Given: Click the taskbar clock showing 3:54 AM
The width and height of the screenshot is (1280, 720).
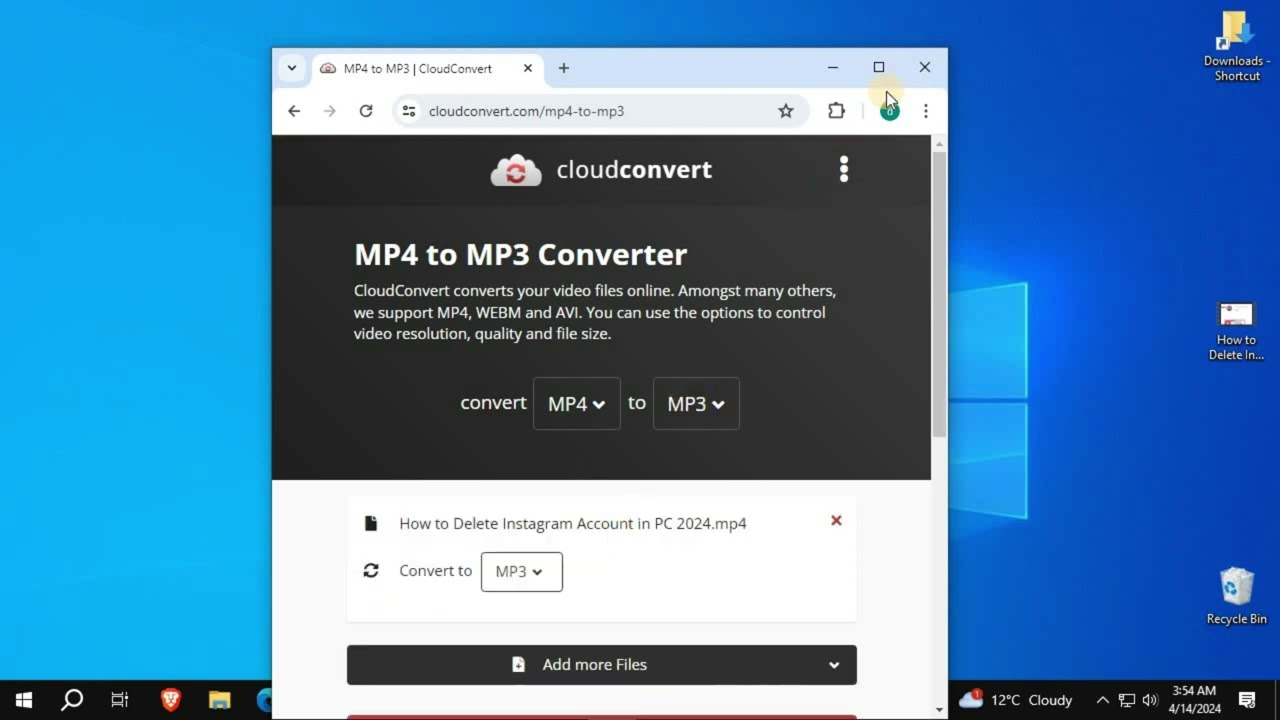Looking at the screenshot, I should (x=1194, y=700).
